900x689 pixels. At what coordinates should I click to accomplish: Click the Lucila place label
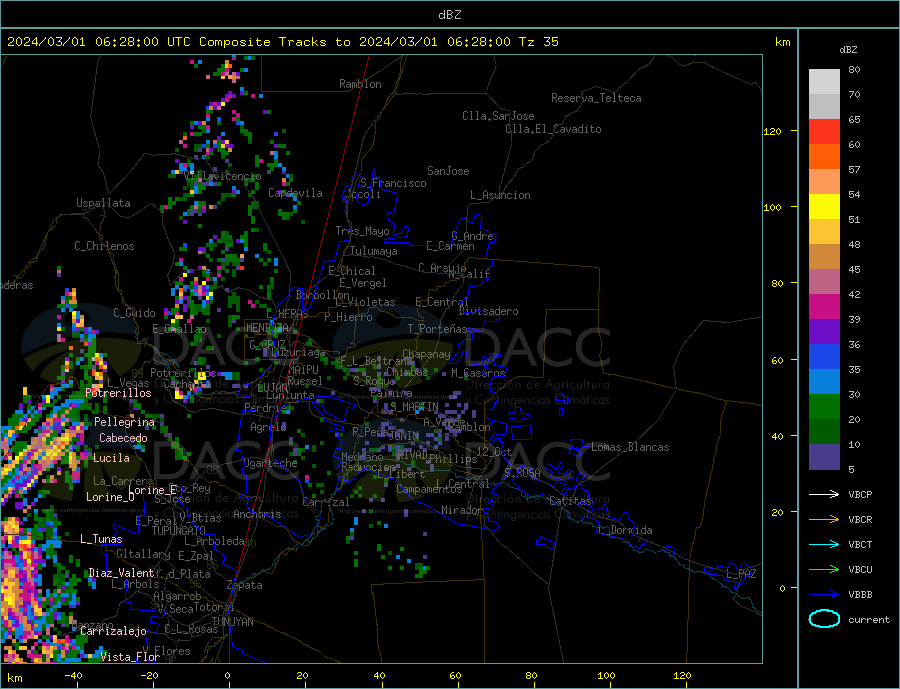(111, 458)
